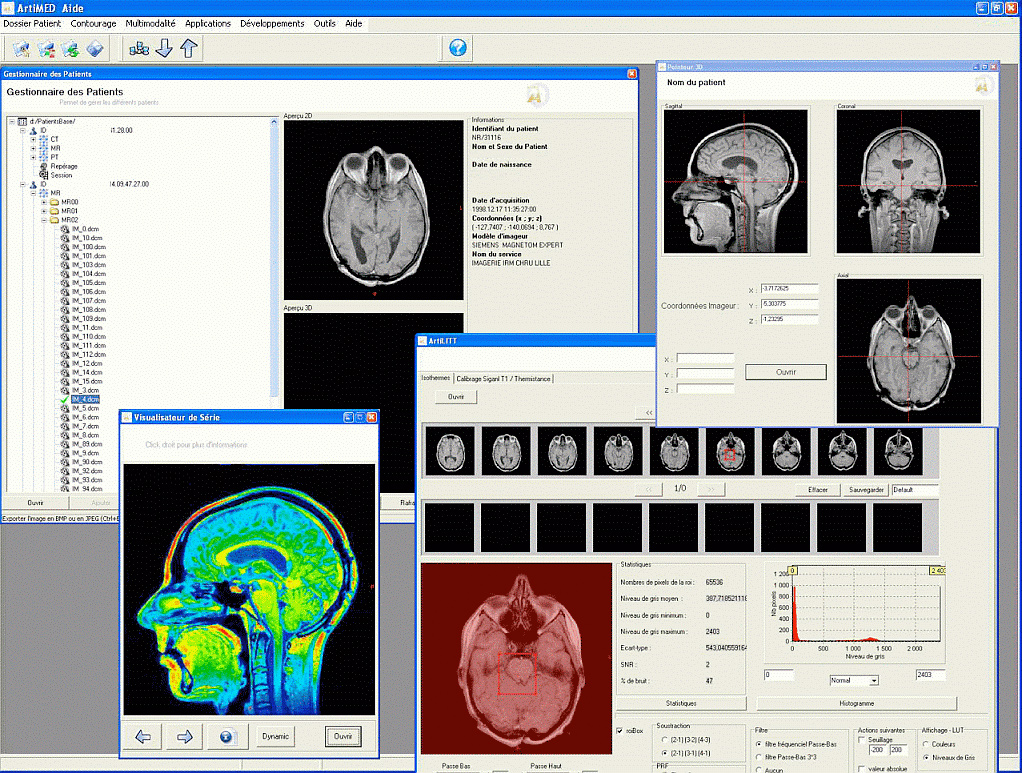Open the Dossier Patient menu
Screen dimensions: 1022x773
pyautogui.click(x=32, y=23)
